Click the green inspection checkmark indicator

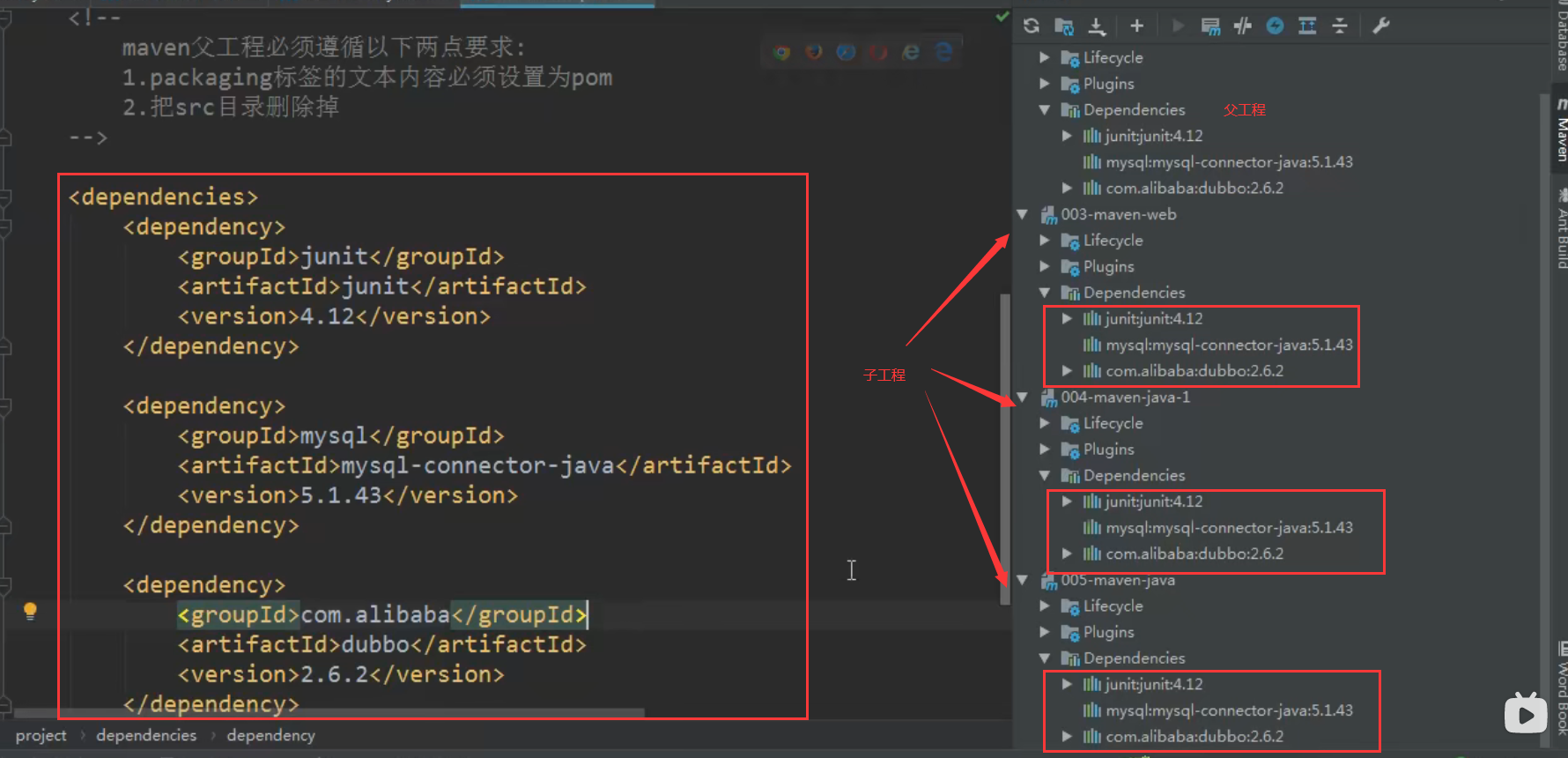coord(1002,16)
